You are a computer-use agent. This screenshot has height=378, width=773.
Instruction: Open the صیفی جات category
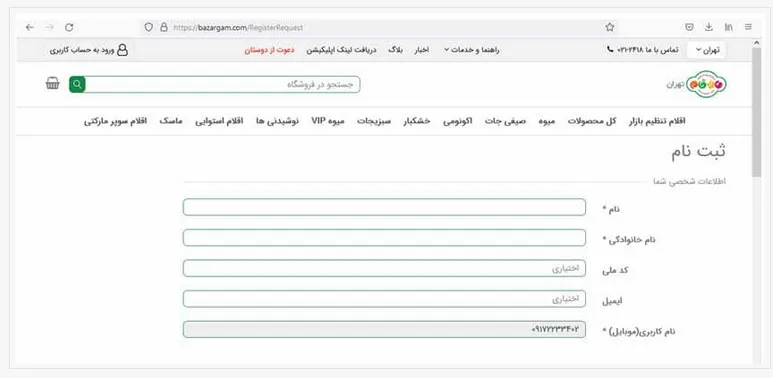[x=505, y=121]
